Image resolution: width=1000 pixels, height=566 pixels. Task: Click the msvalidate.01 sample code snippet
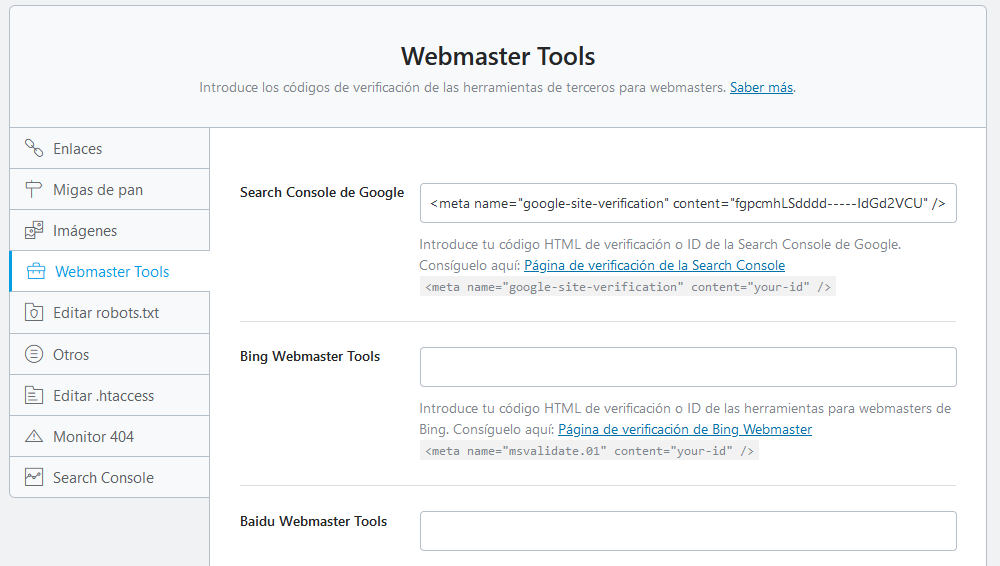589,451
